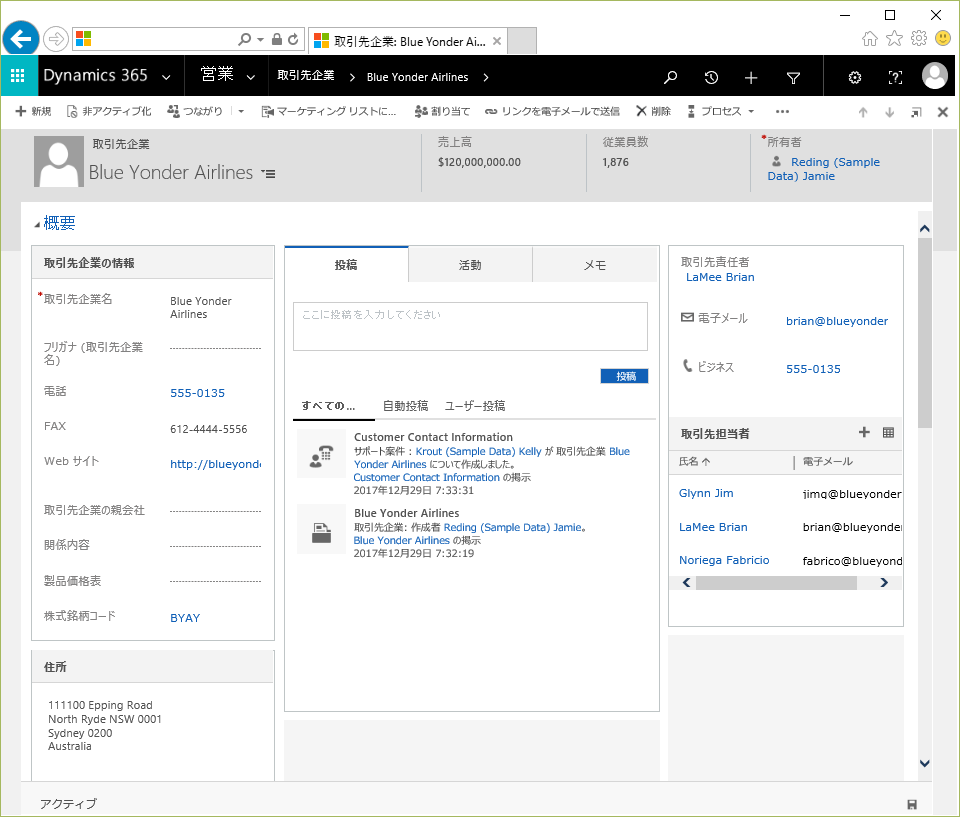
Task: Expand 営業 area dropdown chevron
Action: pyautogui.click(x=250, y=78)
